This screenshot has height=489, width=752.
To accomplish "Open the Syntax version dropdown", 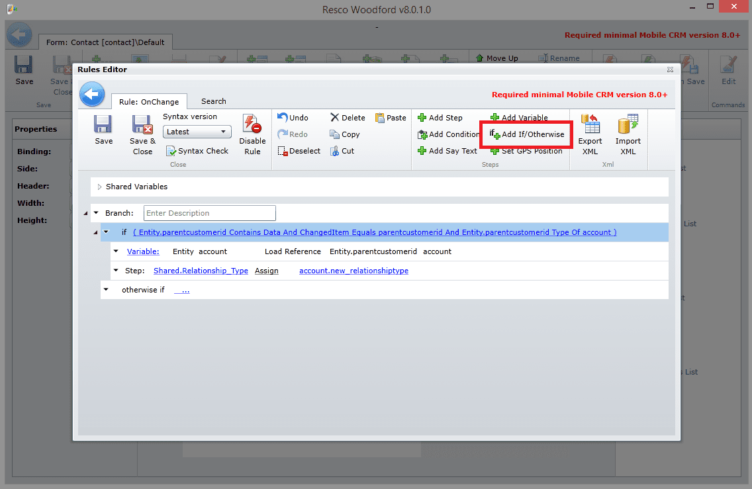I will [197, 132].
